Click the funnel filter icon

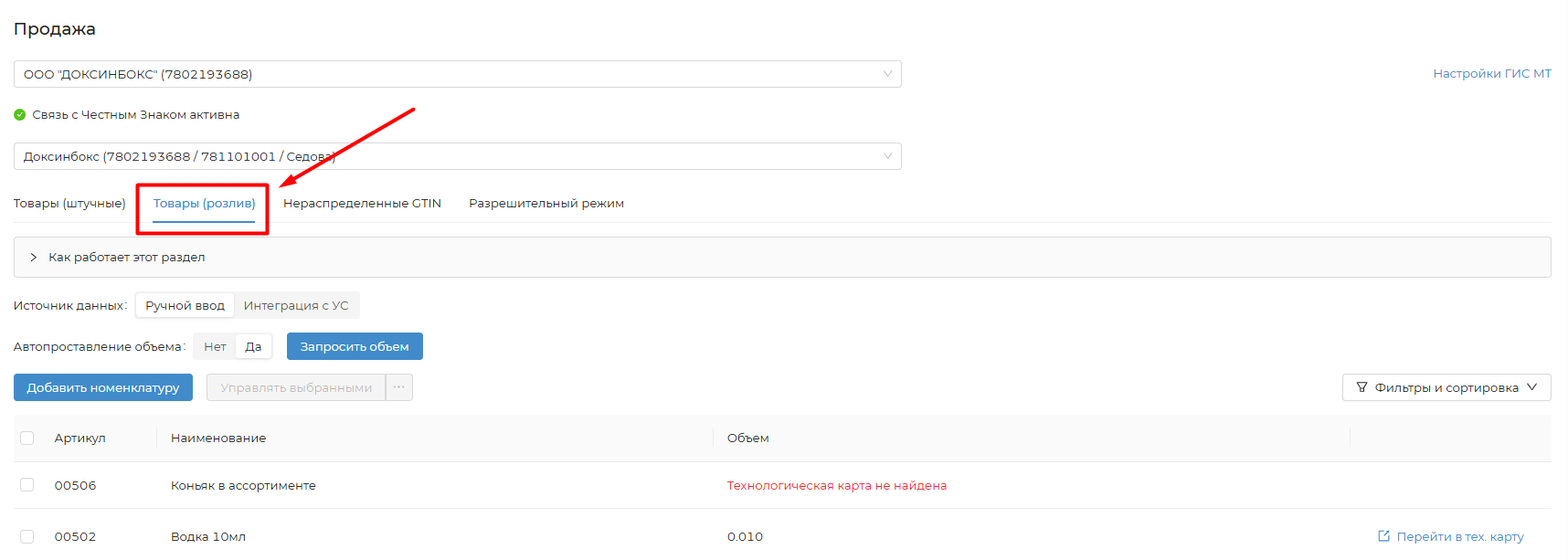[1361, 387]
